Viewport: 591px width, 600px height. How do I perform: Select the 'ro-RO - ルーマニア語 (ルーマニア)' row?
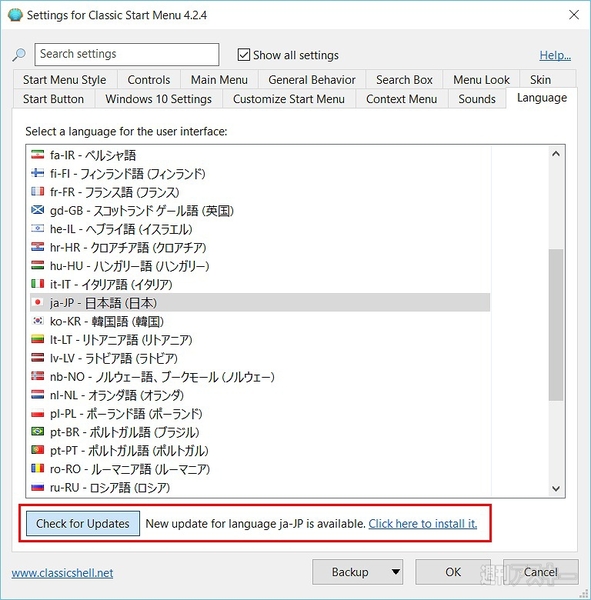click(260, 469)
